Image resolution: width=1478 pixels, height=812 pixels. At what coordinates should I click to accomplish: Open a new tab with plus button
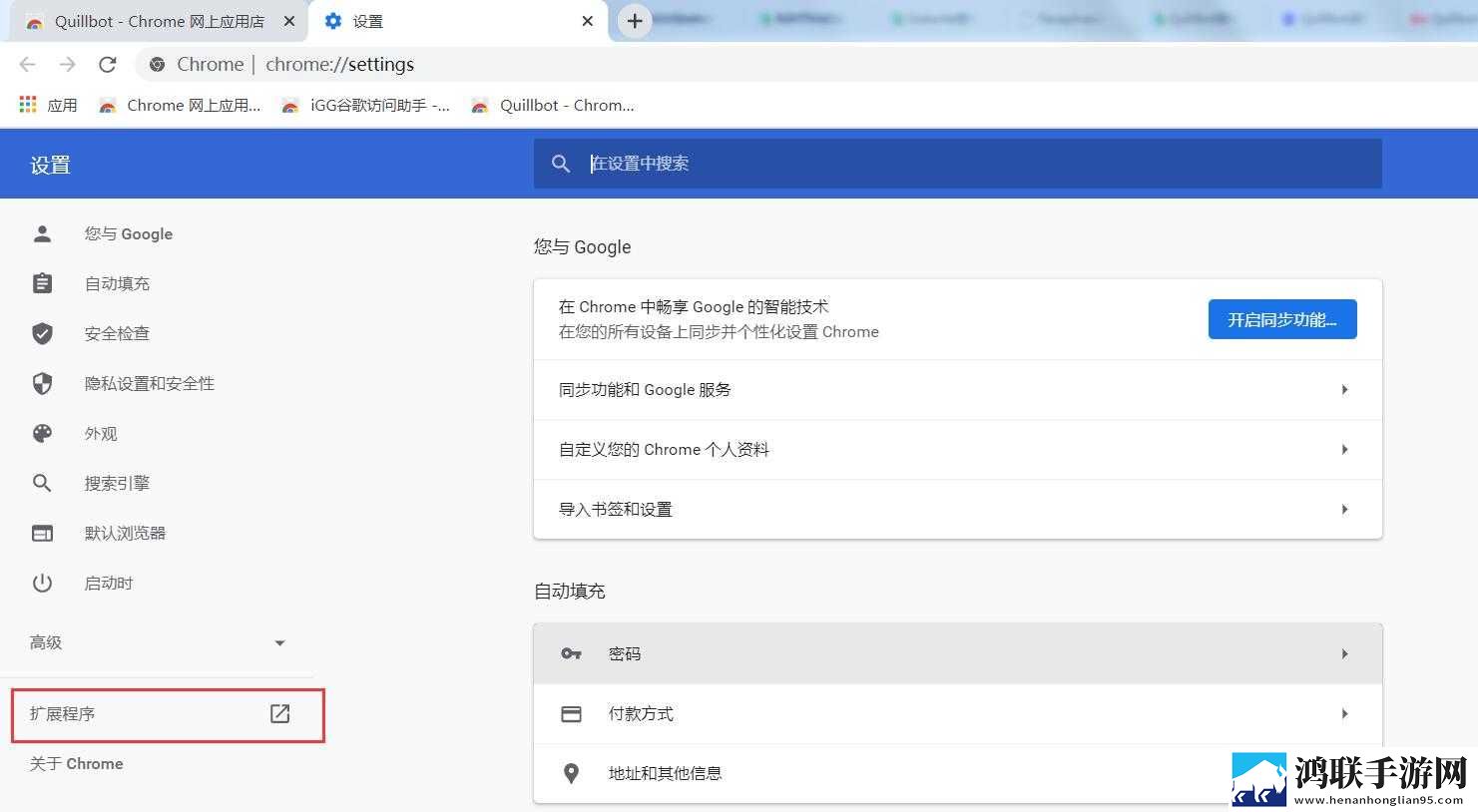[x=635, y=21]
